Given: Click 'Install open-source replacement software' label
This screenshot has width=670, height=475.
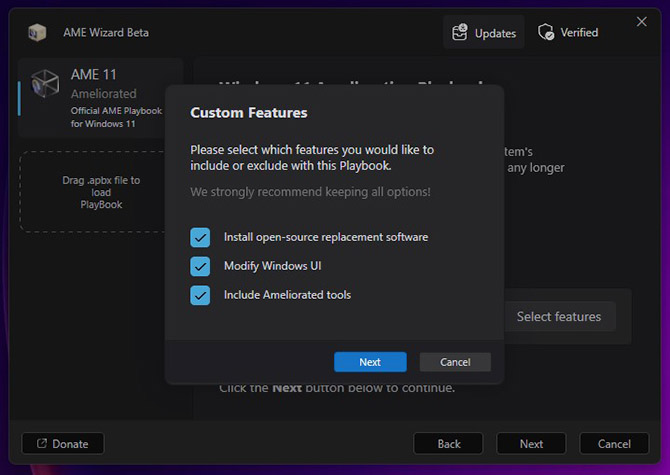Looking at the screenshot, I should point(326,237).
